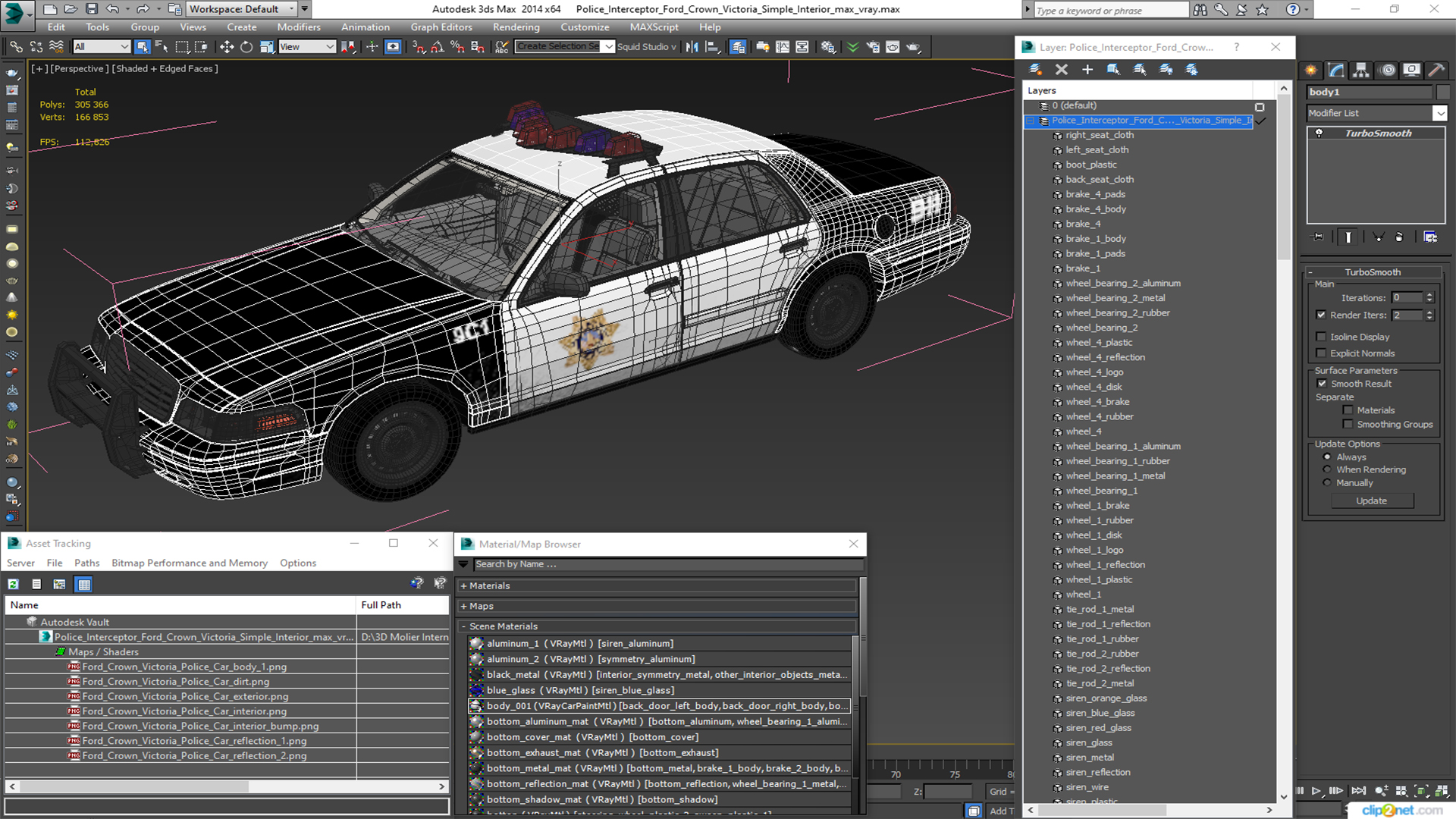Enable Separate by Smoothing Groups checkbox
Viewport: 1456px width, 819px height.
pos(1348,425)
